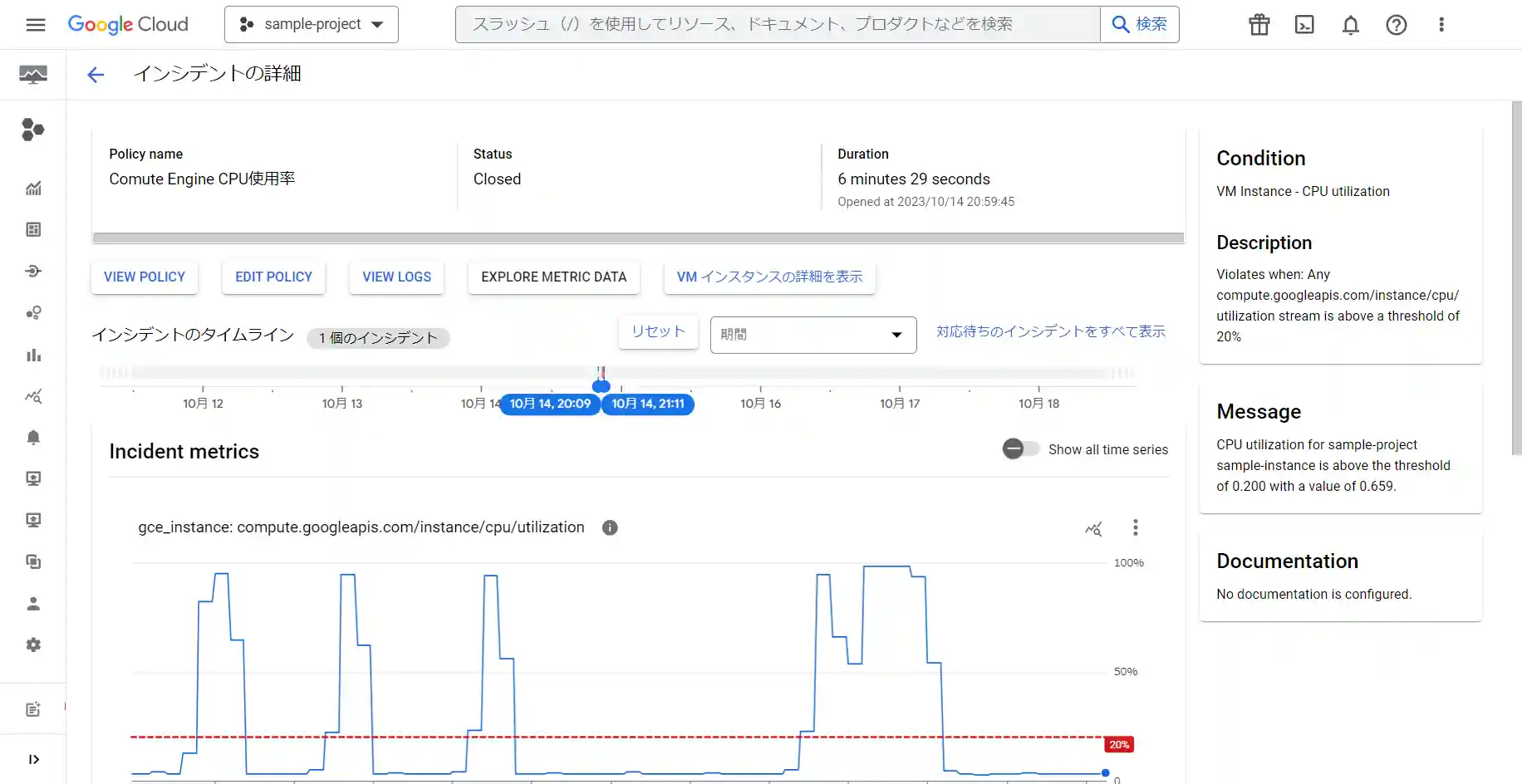This screenshot has height=784, width=1522.
Task: Activate Cloud Shell terminal icon
Action: (1305, 25)
